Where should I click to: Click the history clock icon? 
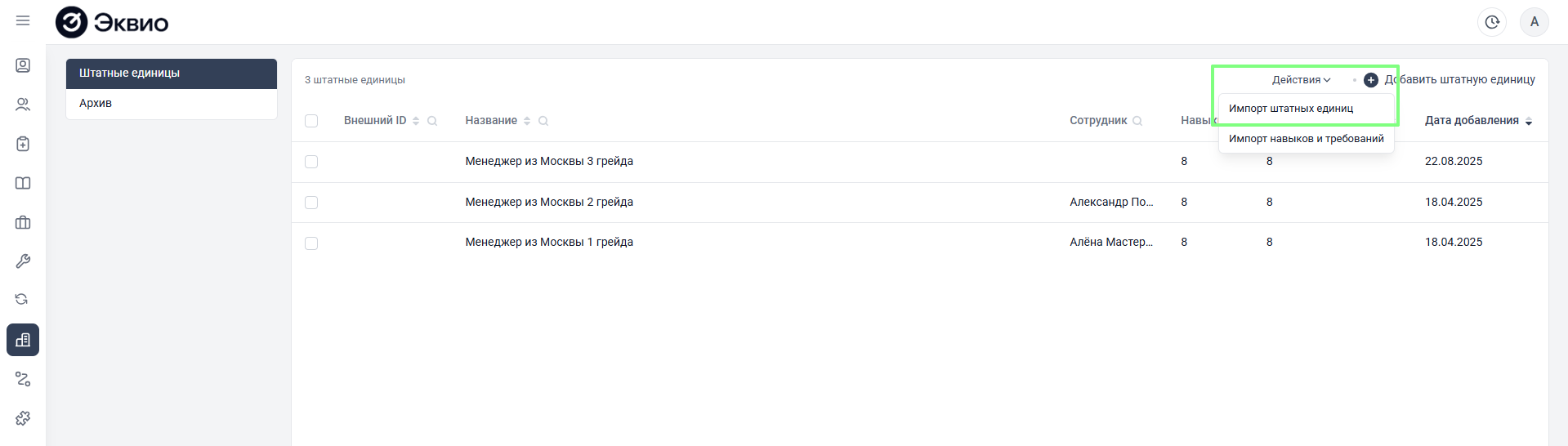pyautogui.click(x=1492, y=22)
